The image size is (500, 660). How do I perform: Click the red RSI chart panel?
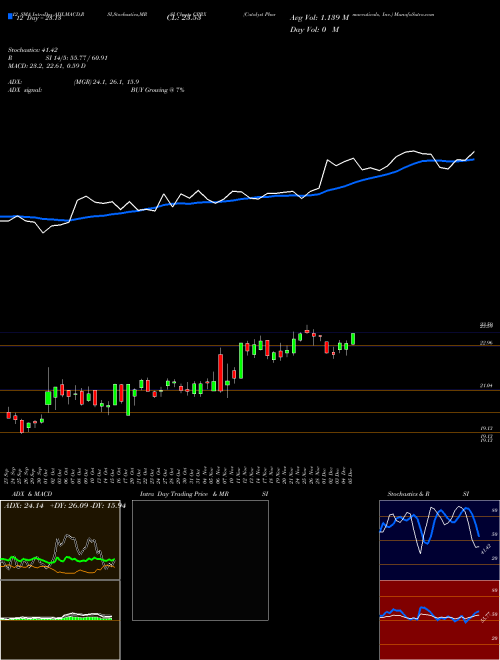(439, 620)
